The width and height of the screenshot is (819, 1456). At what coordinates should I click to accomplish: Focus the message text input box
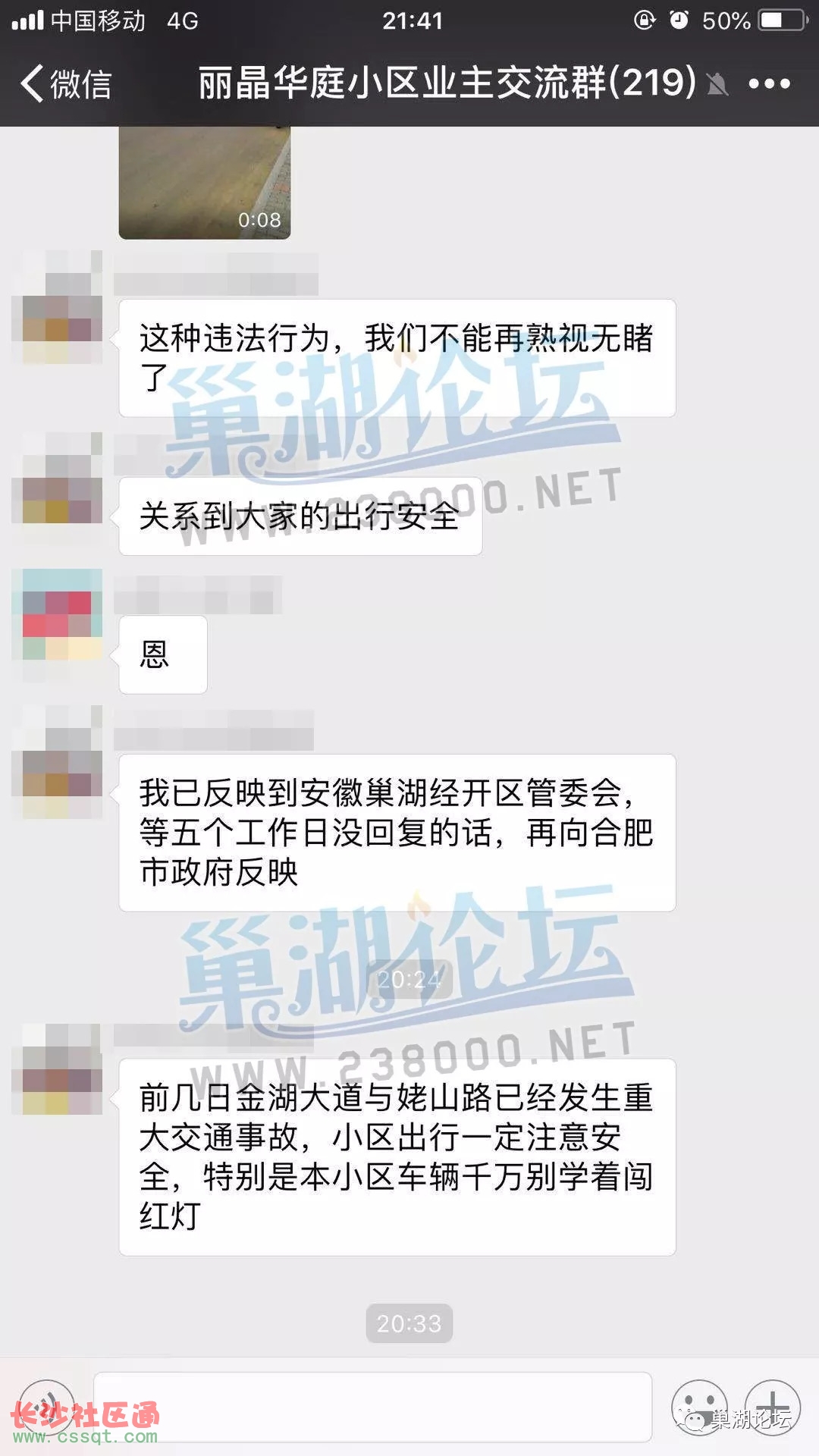point(372,1407)
